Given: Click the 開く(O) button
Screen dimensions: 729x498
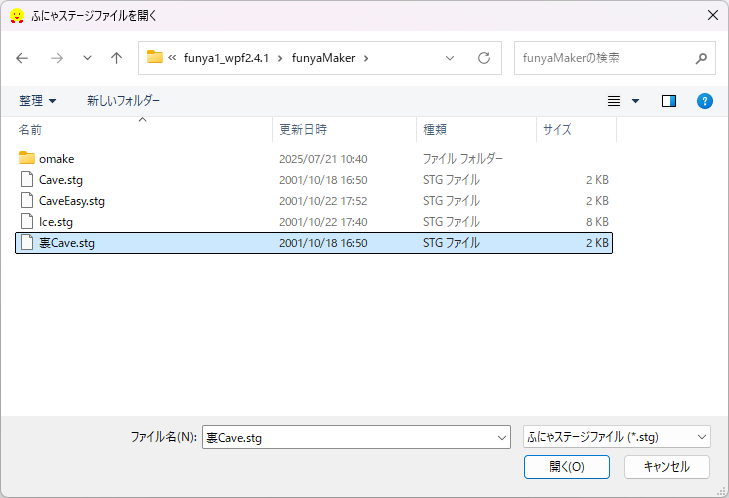Looking at the screenshot, I should click(x=567, y=466).
